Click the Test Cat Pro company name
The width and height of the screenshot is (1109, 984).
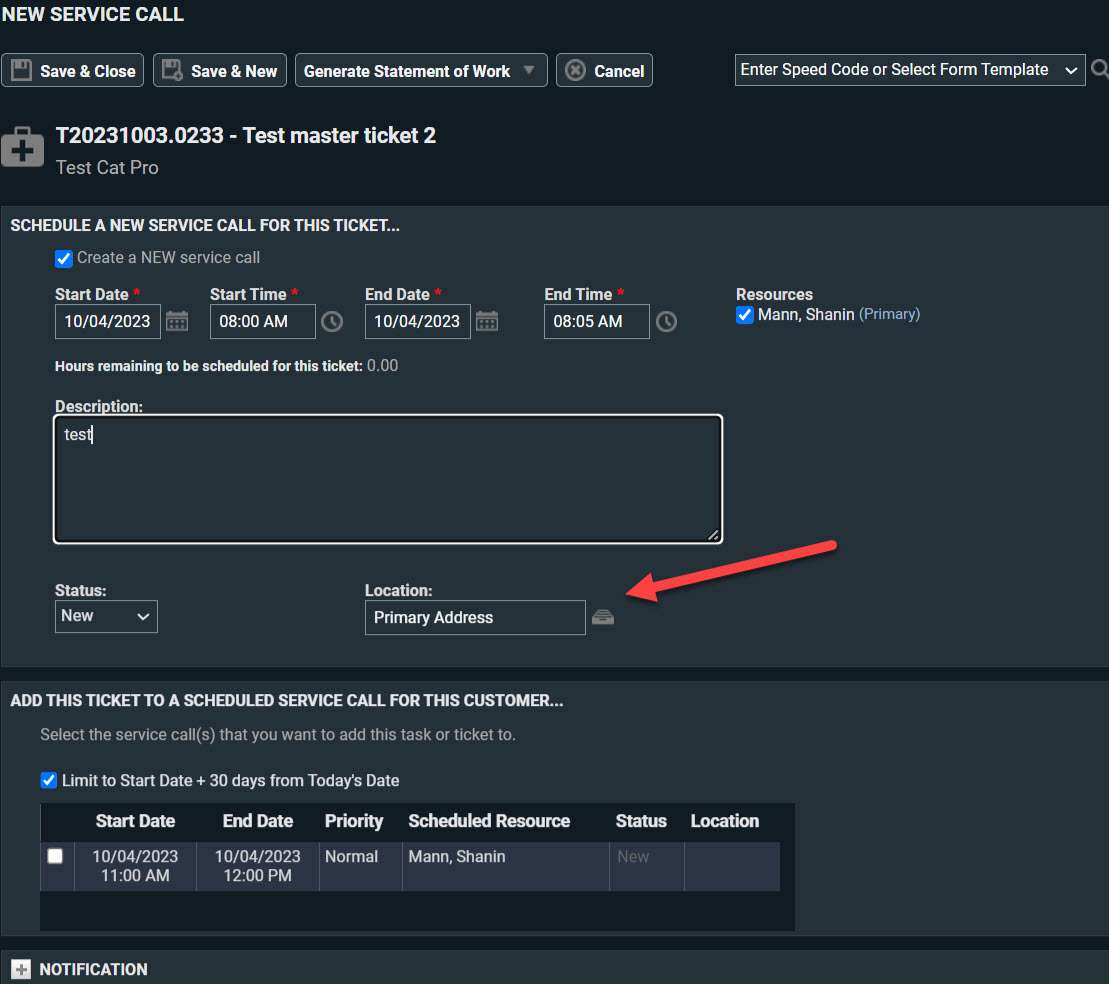click(x=107, y=168)
